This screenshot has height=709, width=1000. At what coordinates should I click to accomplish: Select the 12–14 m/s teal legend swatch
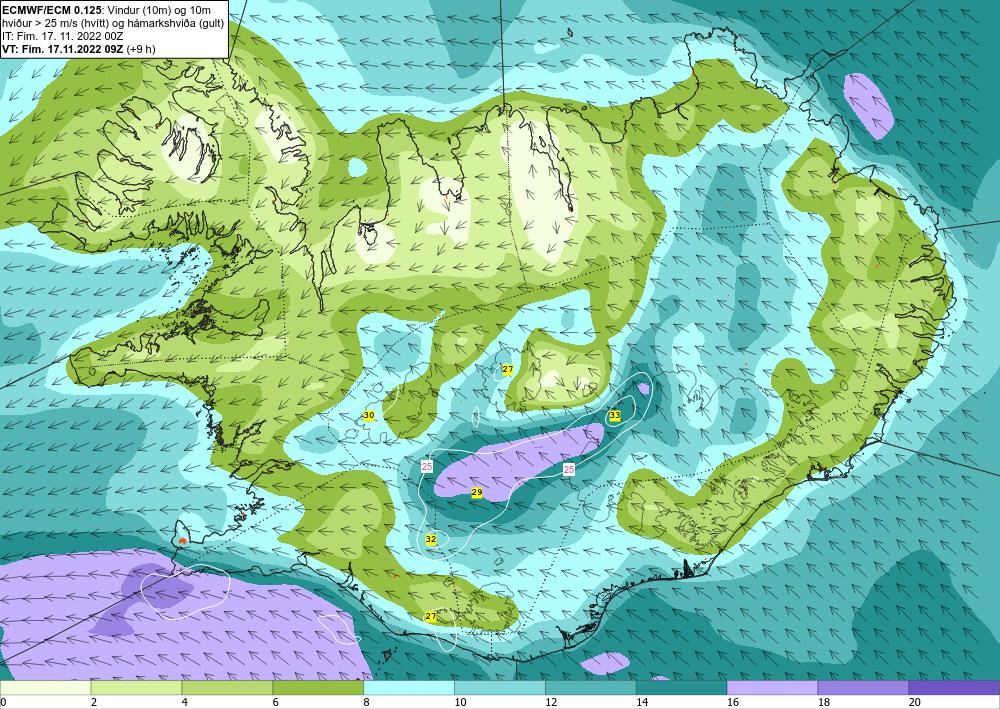coord(591,688)
